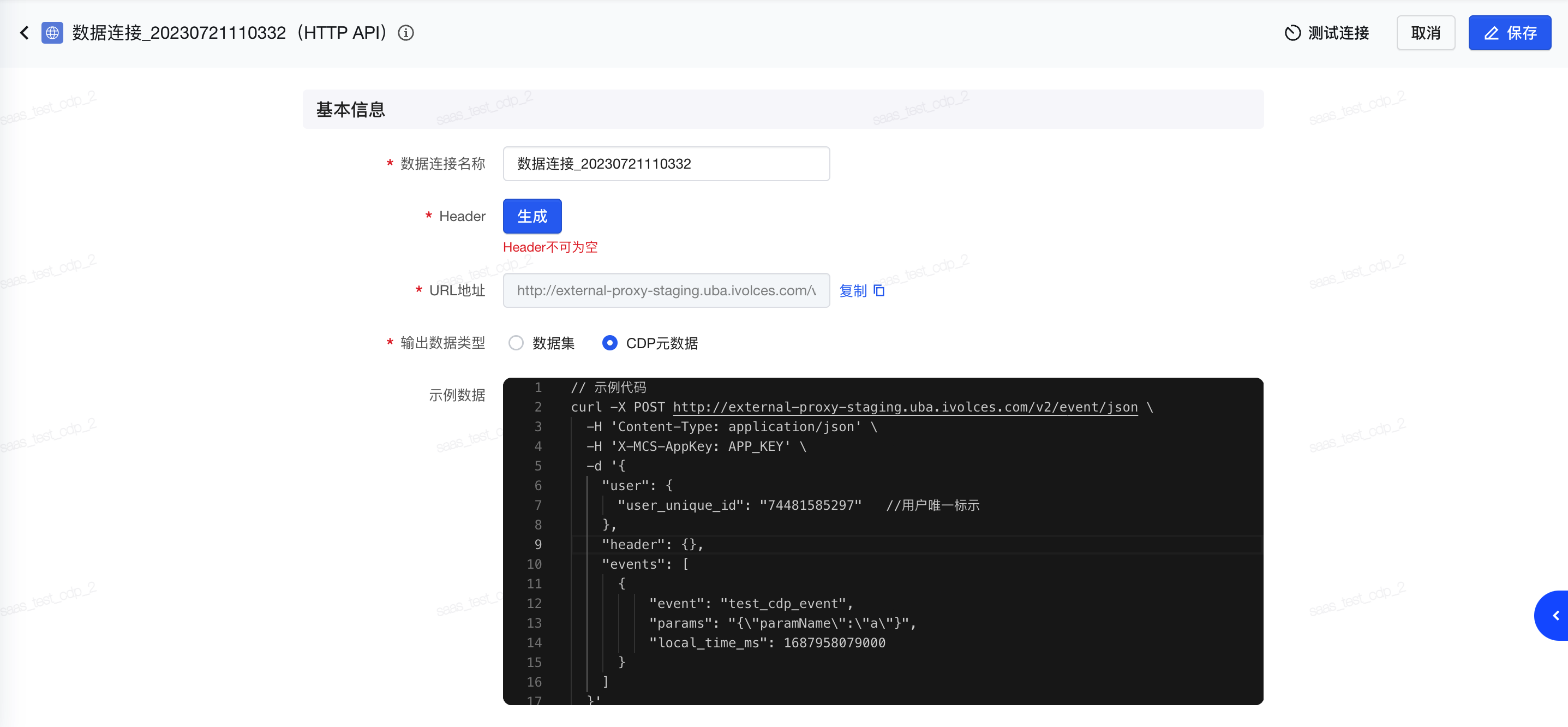1568x727 pixels.
Task: Click the 输出数据类型 field label
Action: point(442,343)
